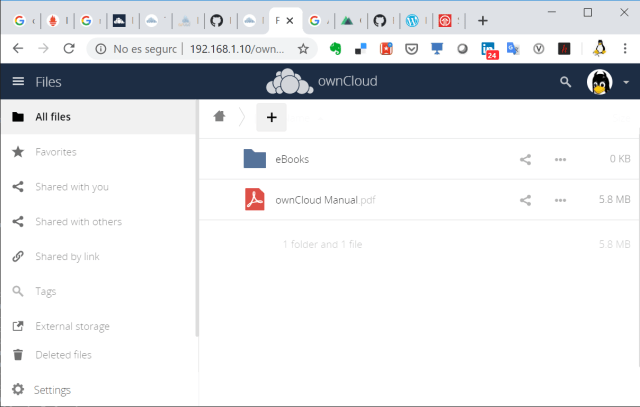Switch to the WordPress tab
This screenshot has height=407, width=640.
click(412, 20)
